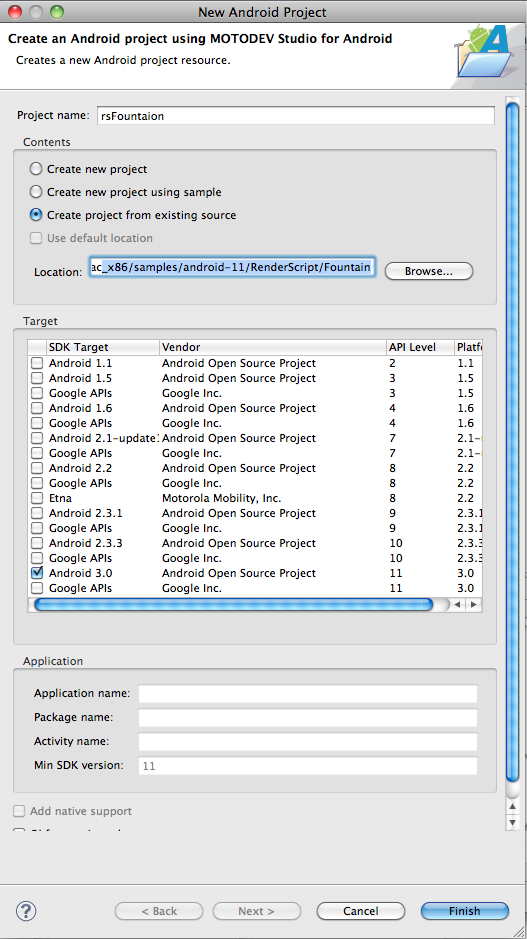Click the Min SDK version field

pyautogui.click(x=308, y=765)
